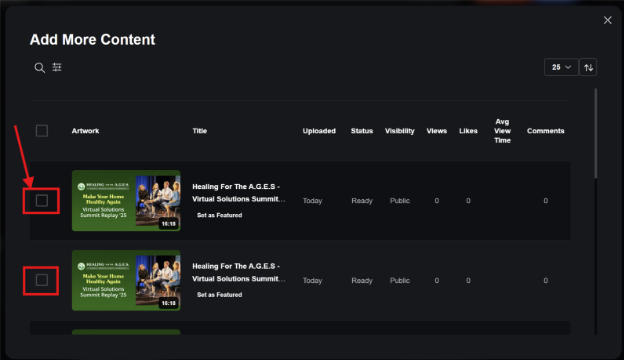Close the Add More Content dialog
Screen dimensions: 624x360
pyautogui.click(x=607, y=20)
